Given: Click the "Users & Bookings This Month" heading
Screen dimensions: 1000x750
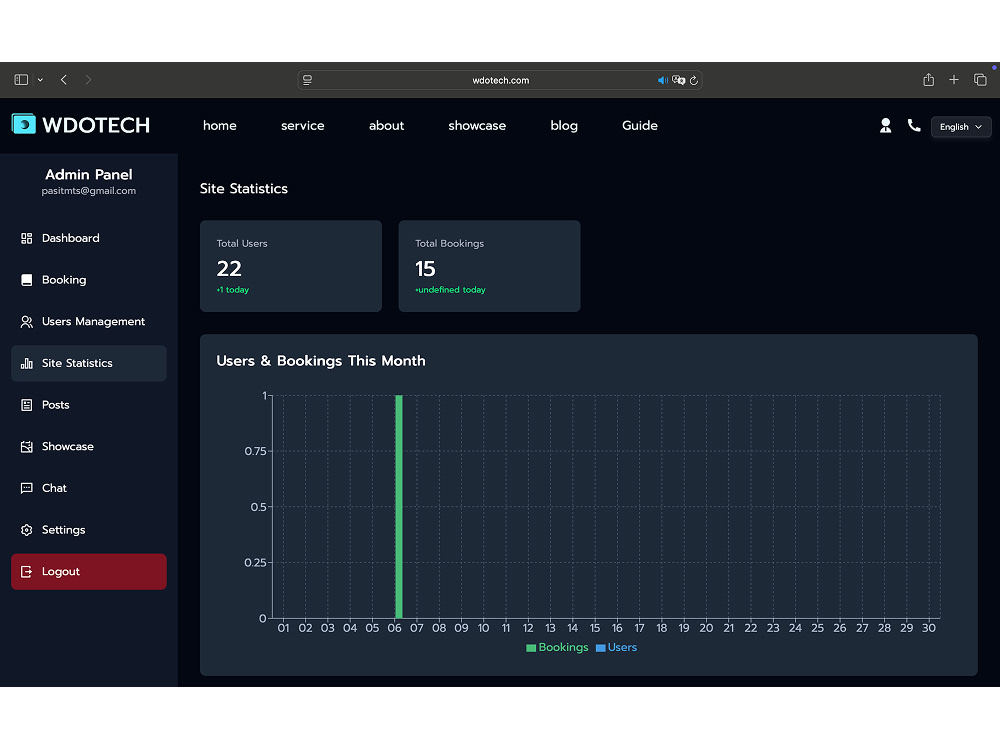Looking at the screenshot, I should [x=321, y=361].
